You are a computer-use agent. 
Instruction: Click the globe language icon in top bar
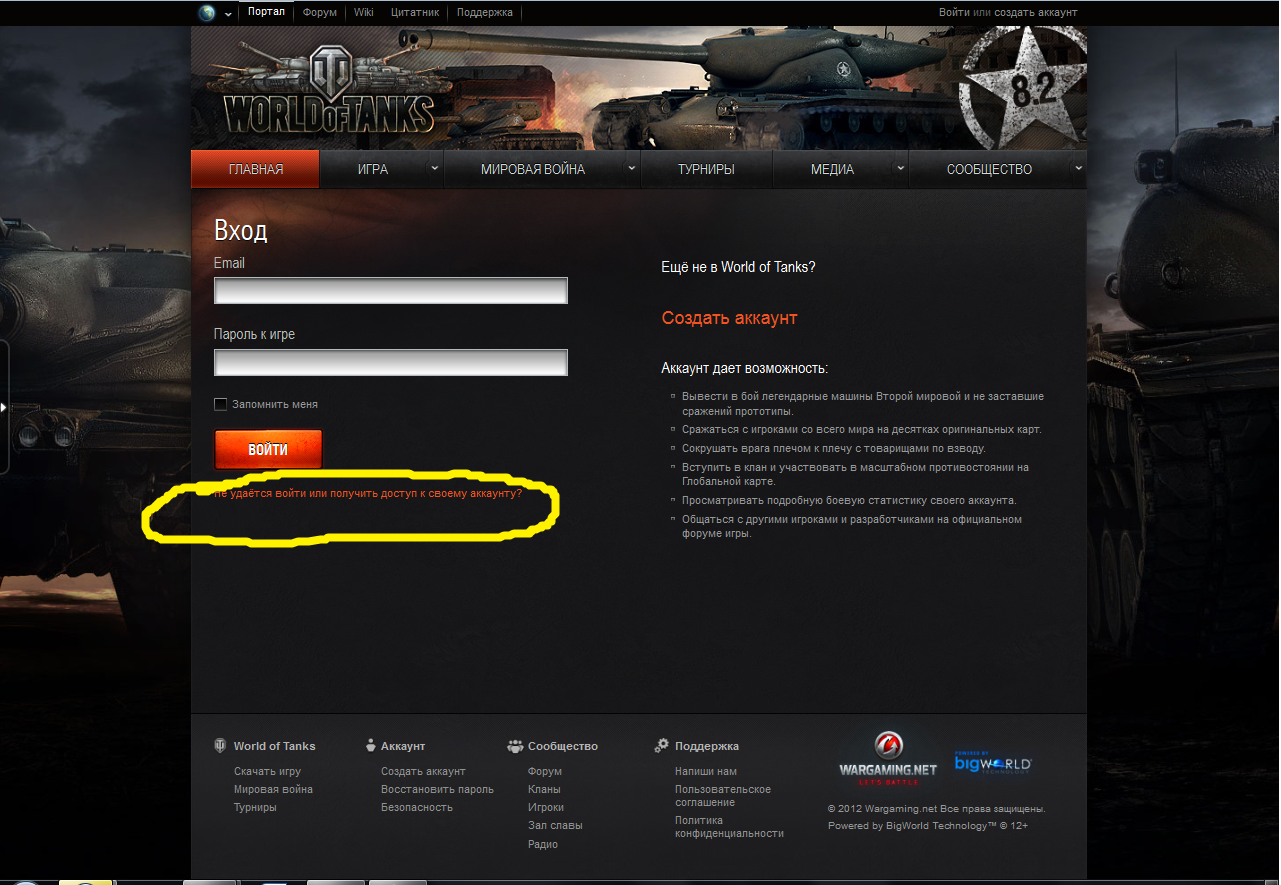click(207, 12)
